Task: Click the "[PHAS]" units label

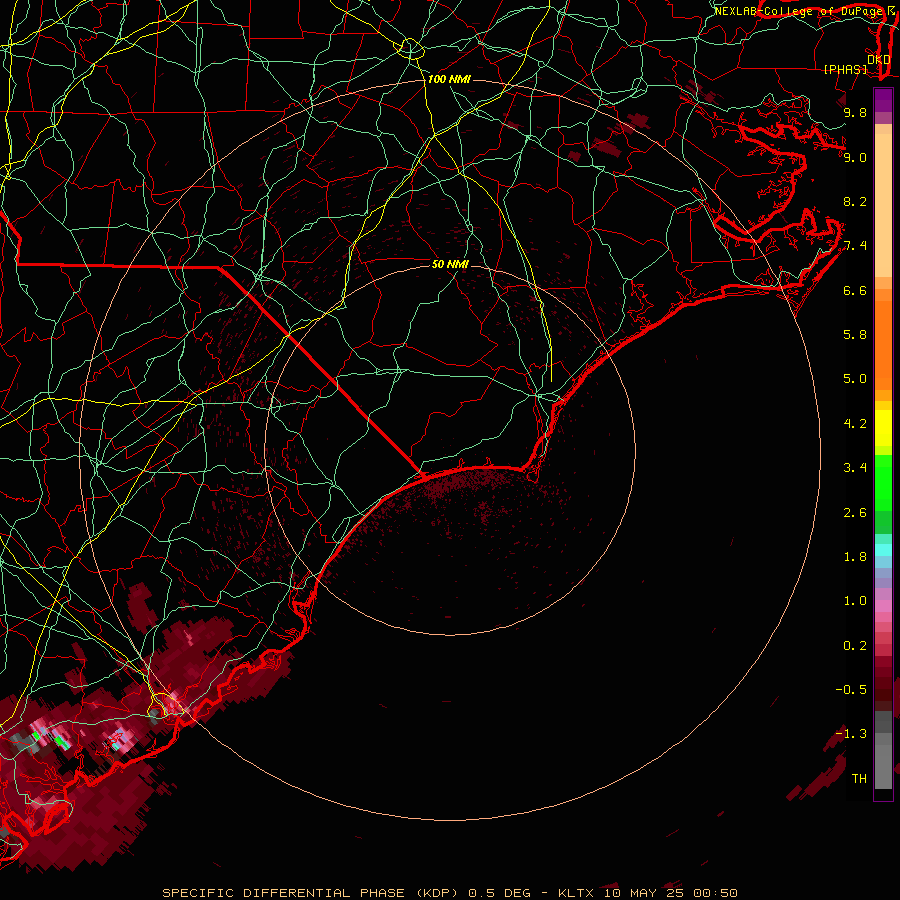Action: coord(845,69)
